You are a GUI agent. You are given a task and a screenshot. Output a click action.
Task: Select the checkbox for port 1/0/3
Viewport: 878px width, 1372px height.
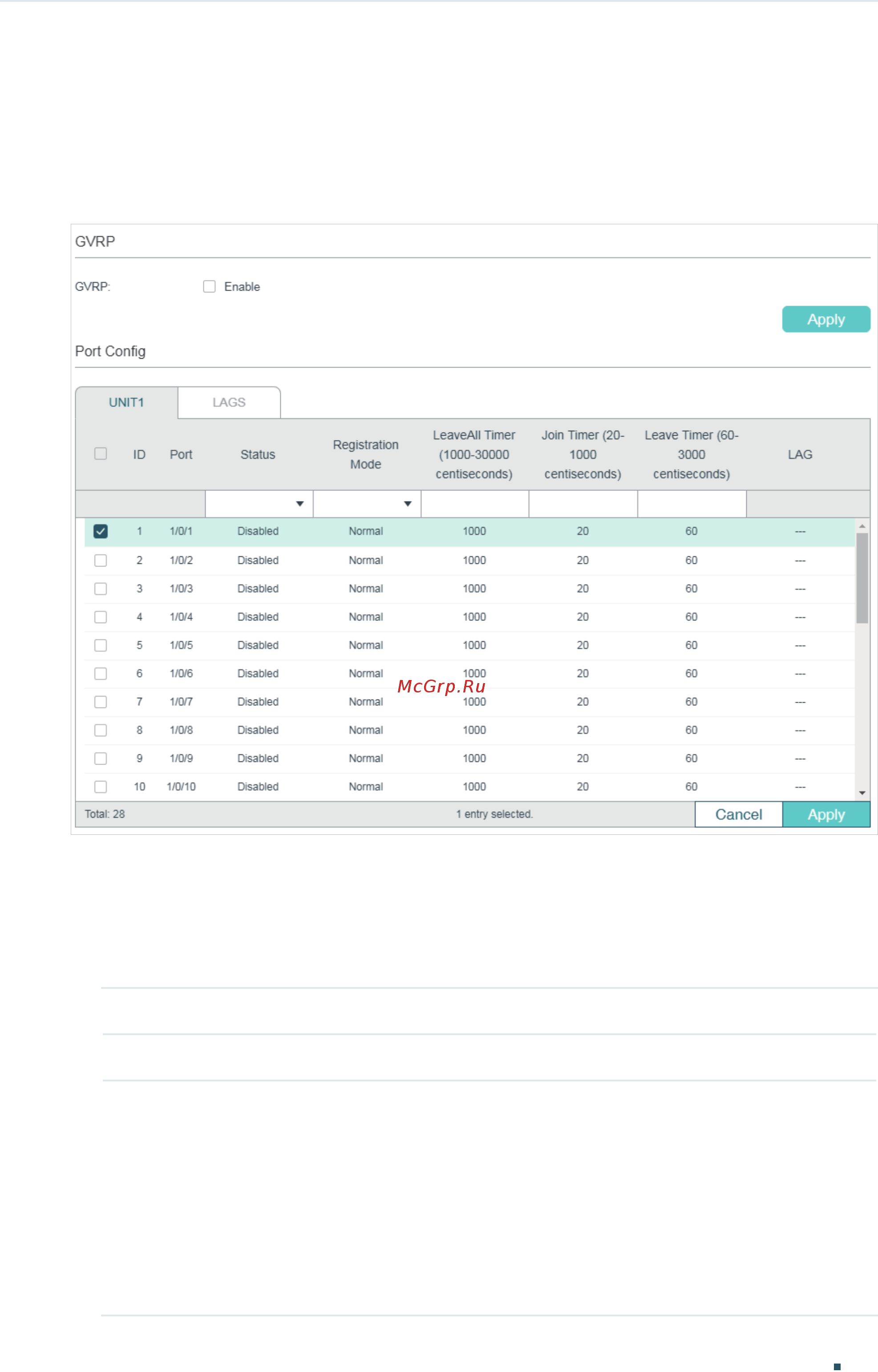pos(100,589)
